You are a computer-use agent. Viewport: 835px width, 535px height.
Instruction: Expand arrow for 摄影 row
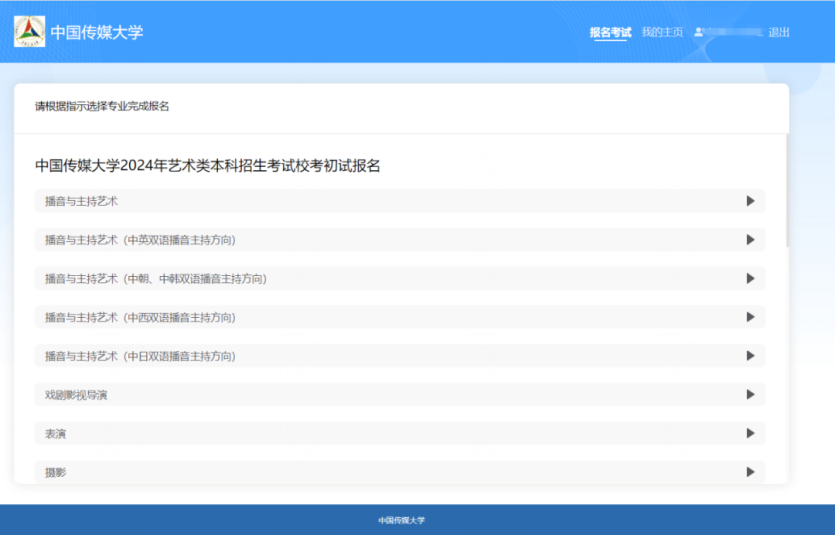tap(750, 472)
